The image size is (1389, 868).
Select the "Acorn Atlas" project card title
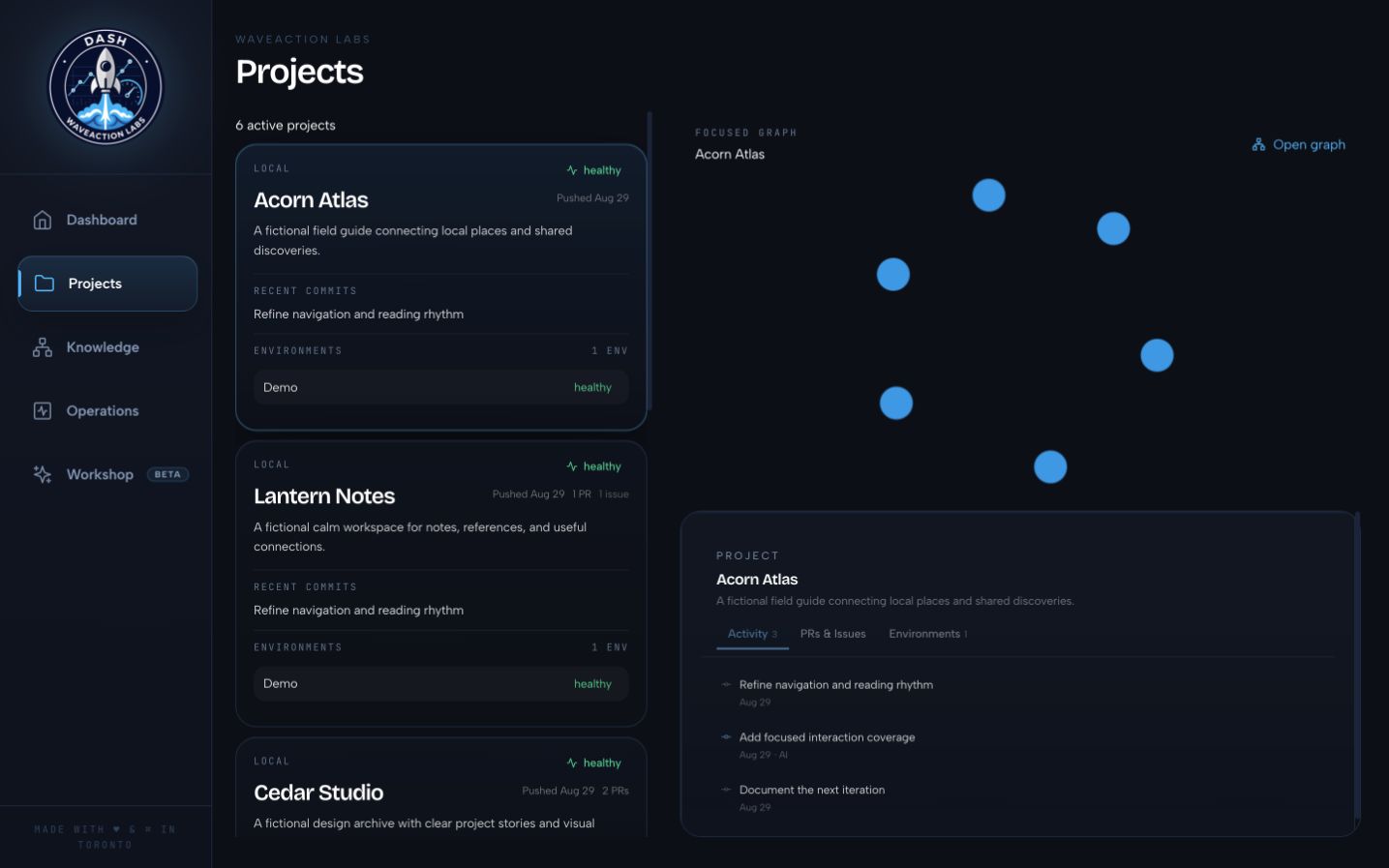click(x=311, y=200)
